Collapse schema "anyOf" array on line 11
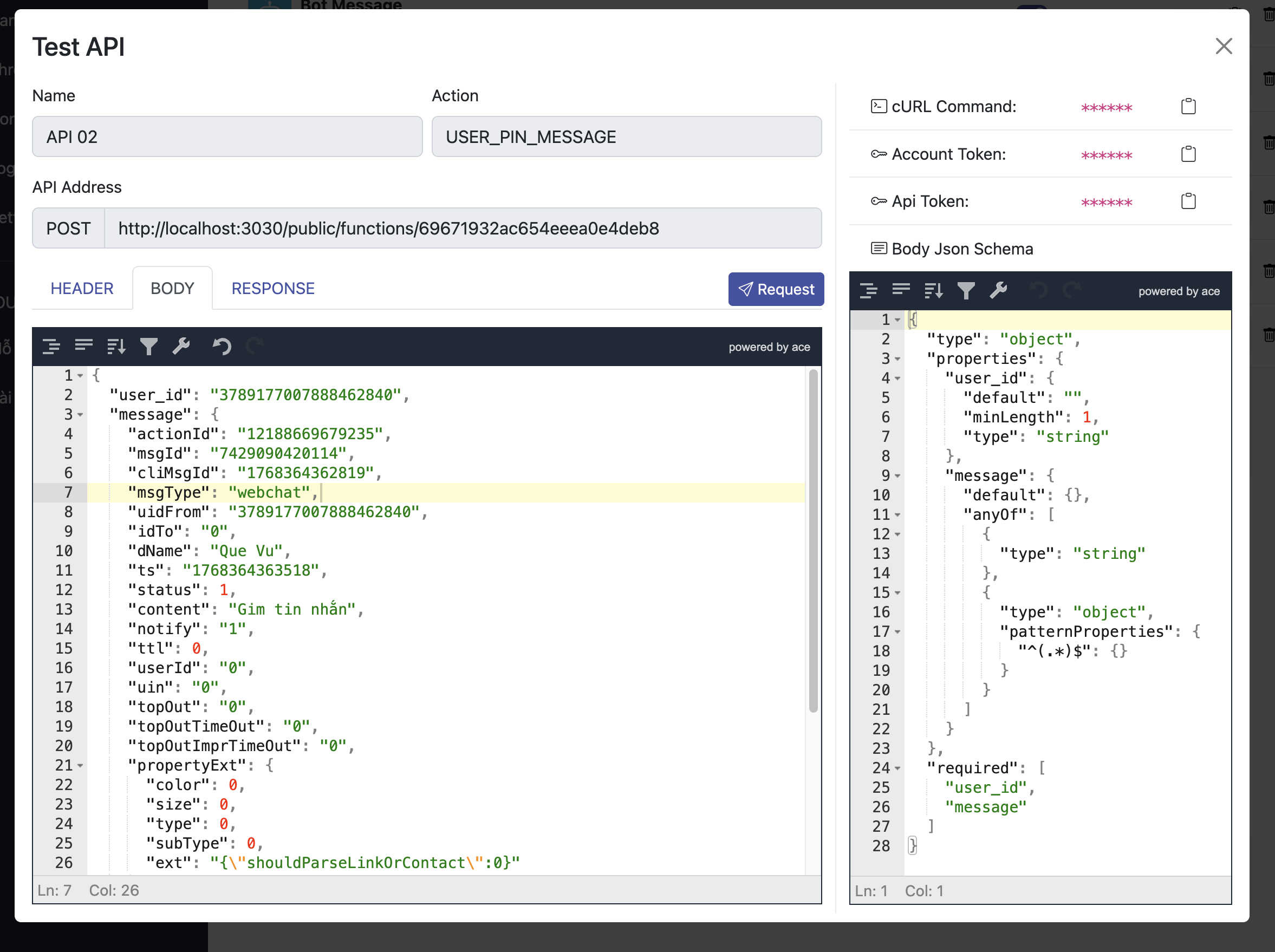This screenshot has height=952, width=1275. 897,514
